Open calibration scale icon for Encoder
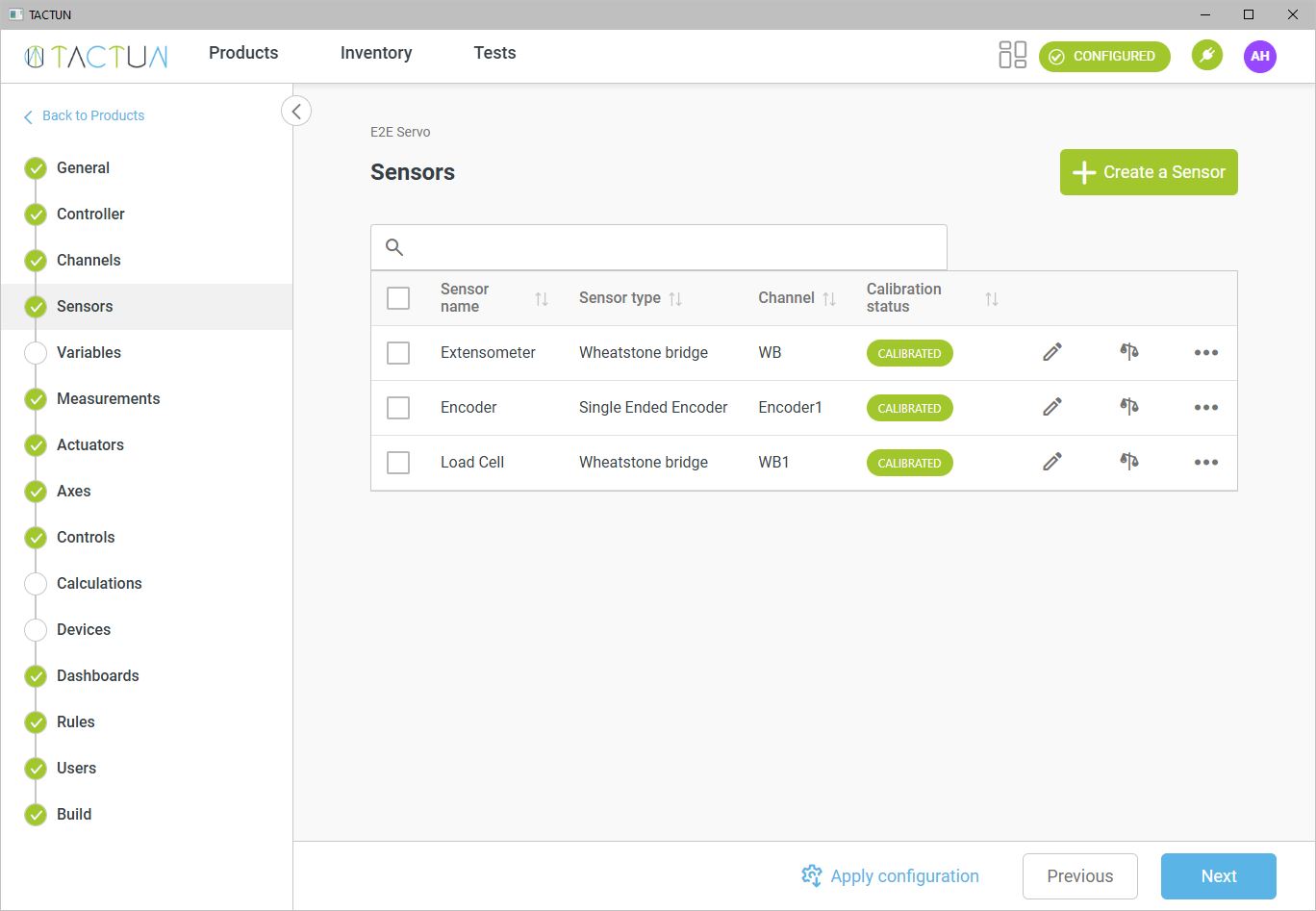The width and height of the screenshot is (1316, 911). (1129, 408)
